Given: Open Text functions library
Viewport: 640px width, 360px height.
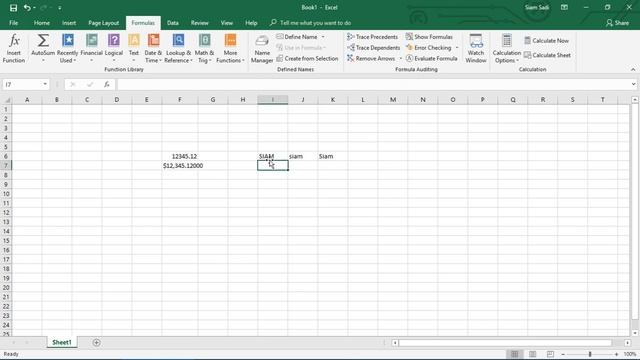Looking at the screenshot, I should click(x=134, y=49).
